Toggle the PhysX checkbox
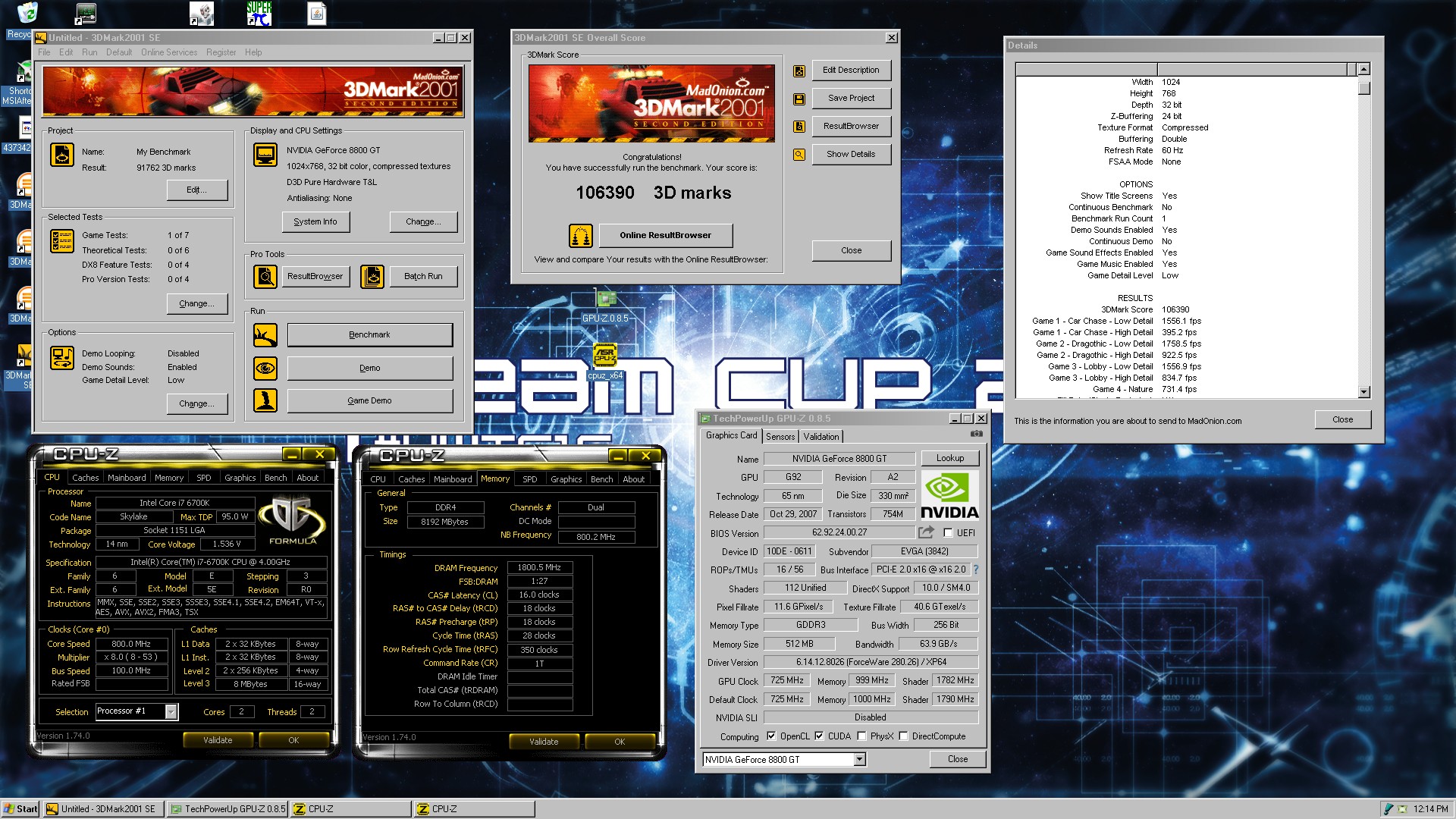Viewport: 1456px width, 819px height. [861, 736]
